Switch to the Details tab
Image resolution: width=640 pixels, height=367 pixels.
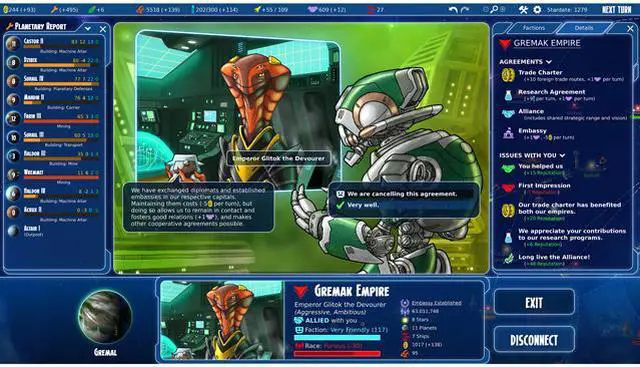584,28
